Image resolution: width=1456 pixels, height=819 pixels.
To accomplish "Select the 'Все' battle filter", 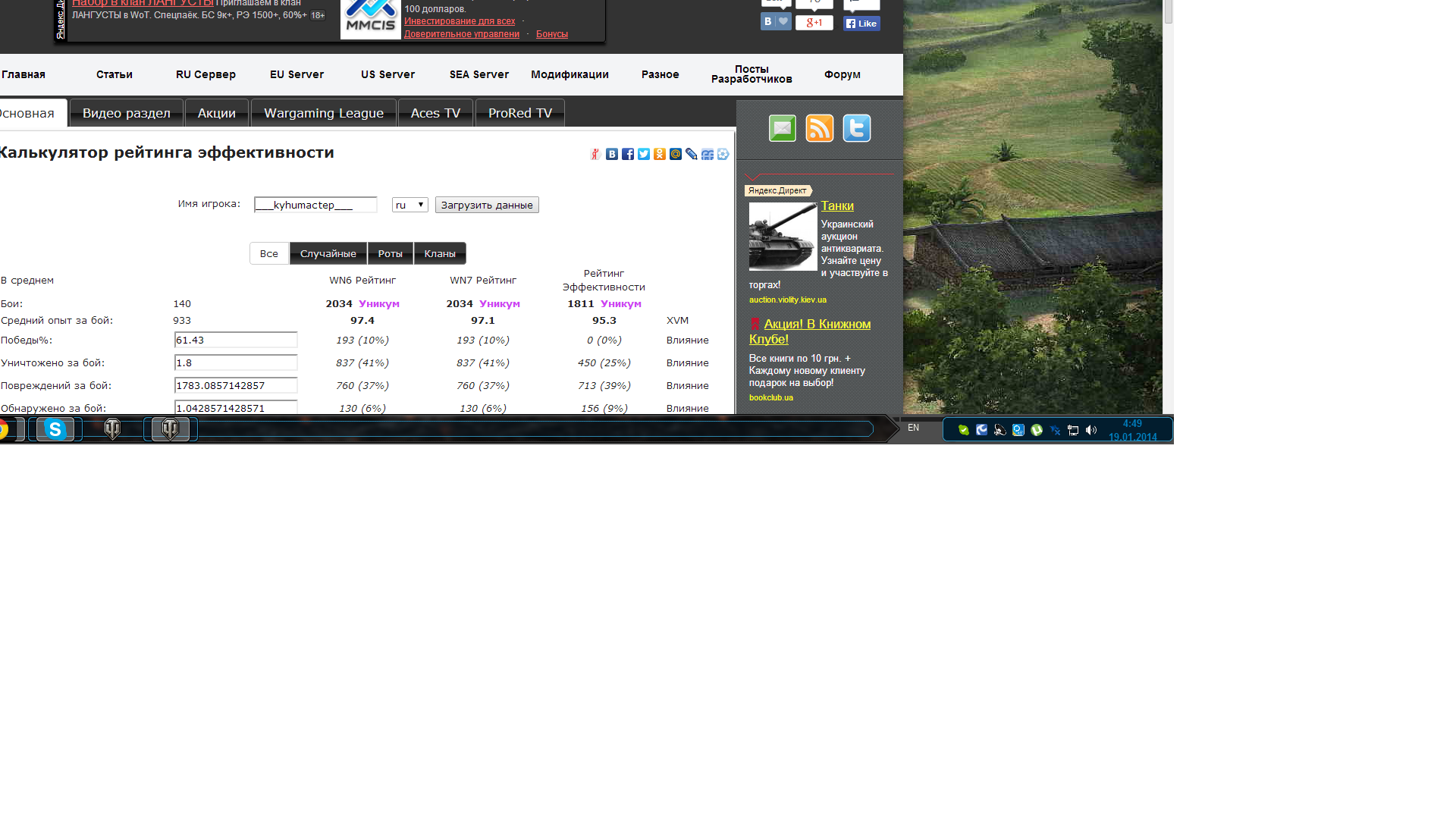I will pyautogui.click(x=269, y=253).
